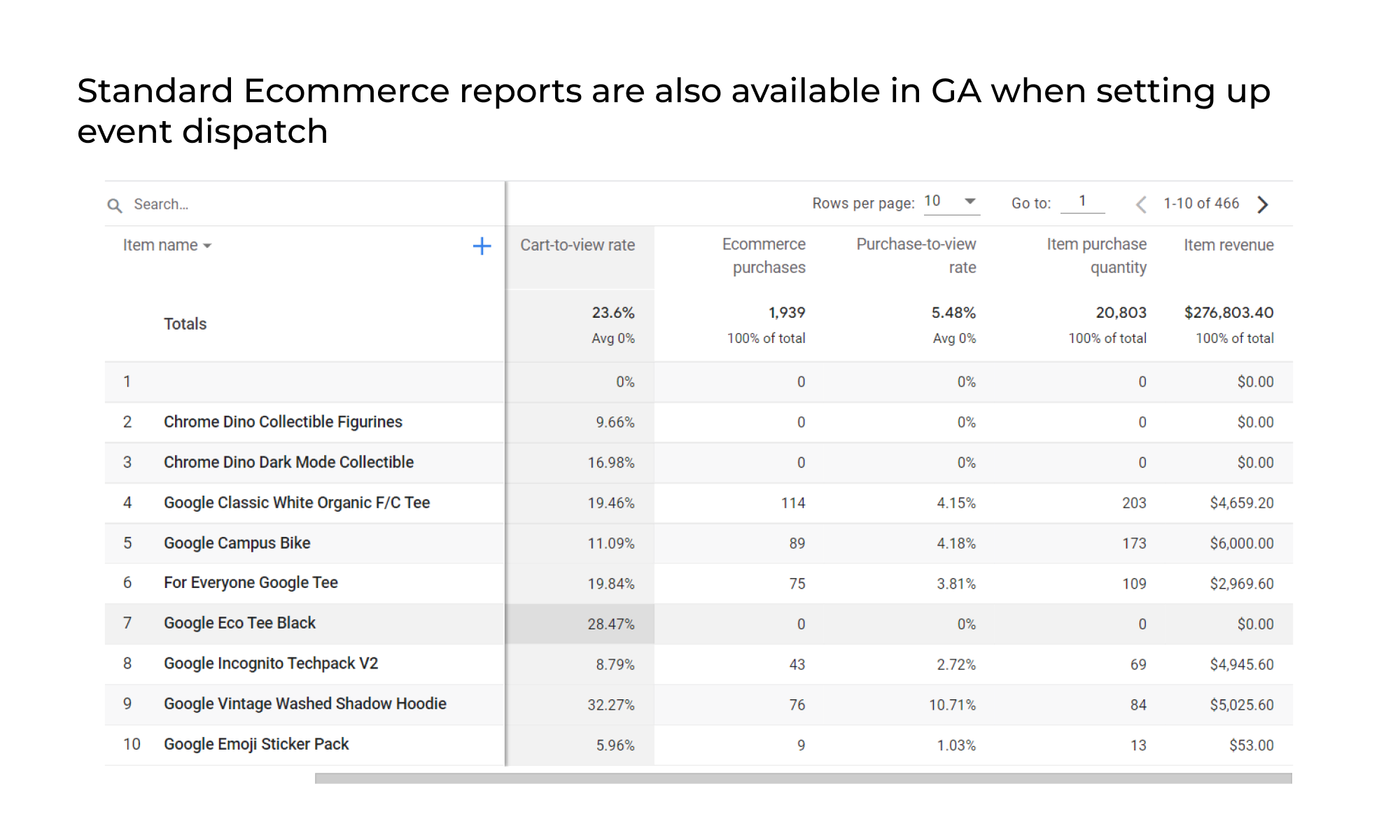The height and width of the screenshot is (840, 1400).
Task: Click the $5,025.60 revenue cell
Action: (1242, 705)
